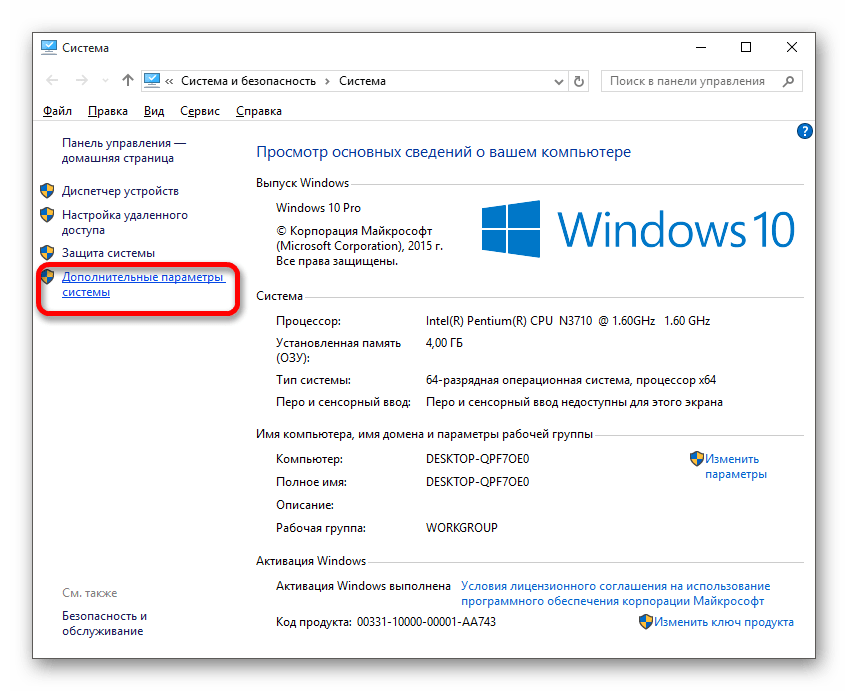Expand the address bar history dropdown
The height and width of the screenshot is (691, 848).
click(x=559, y=82)
